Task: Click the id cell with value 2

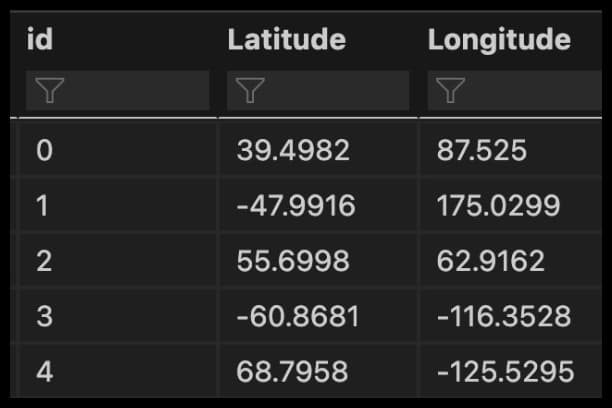Action: pyautogui.click(x=44, y=261)
